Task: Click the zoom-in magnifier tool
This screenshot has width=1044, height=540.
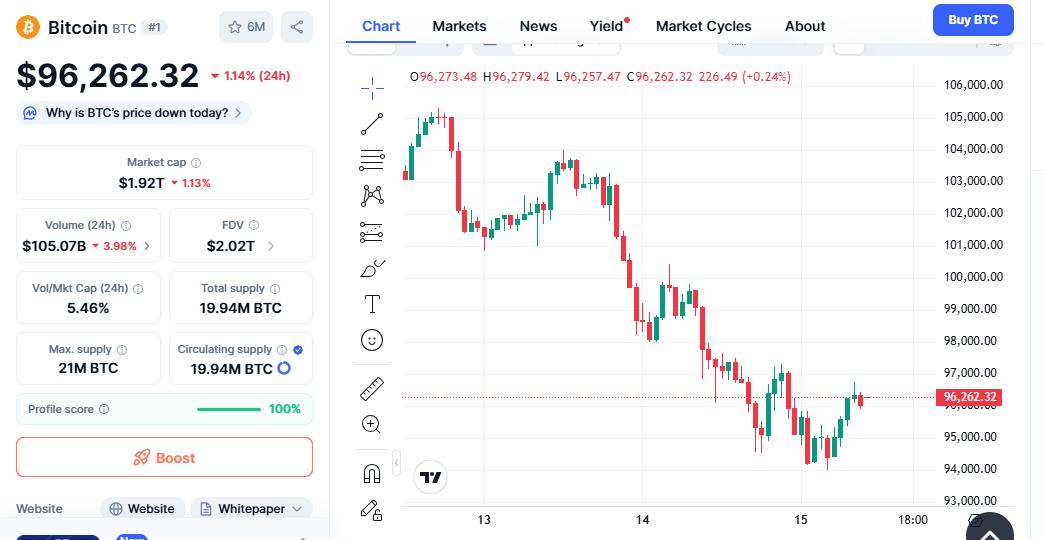Action: pyautogui.click(x=372, y=424)
